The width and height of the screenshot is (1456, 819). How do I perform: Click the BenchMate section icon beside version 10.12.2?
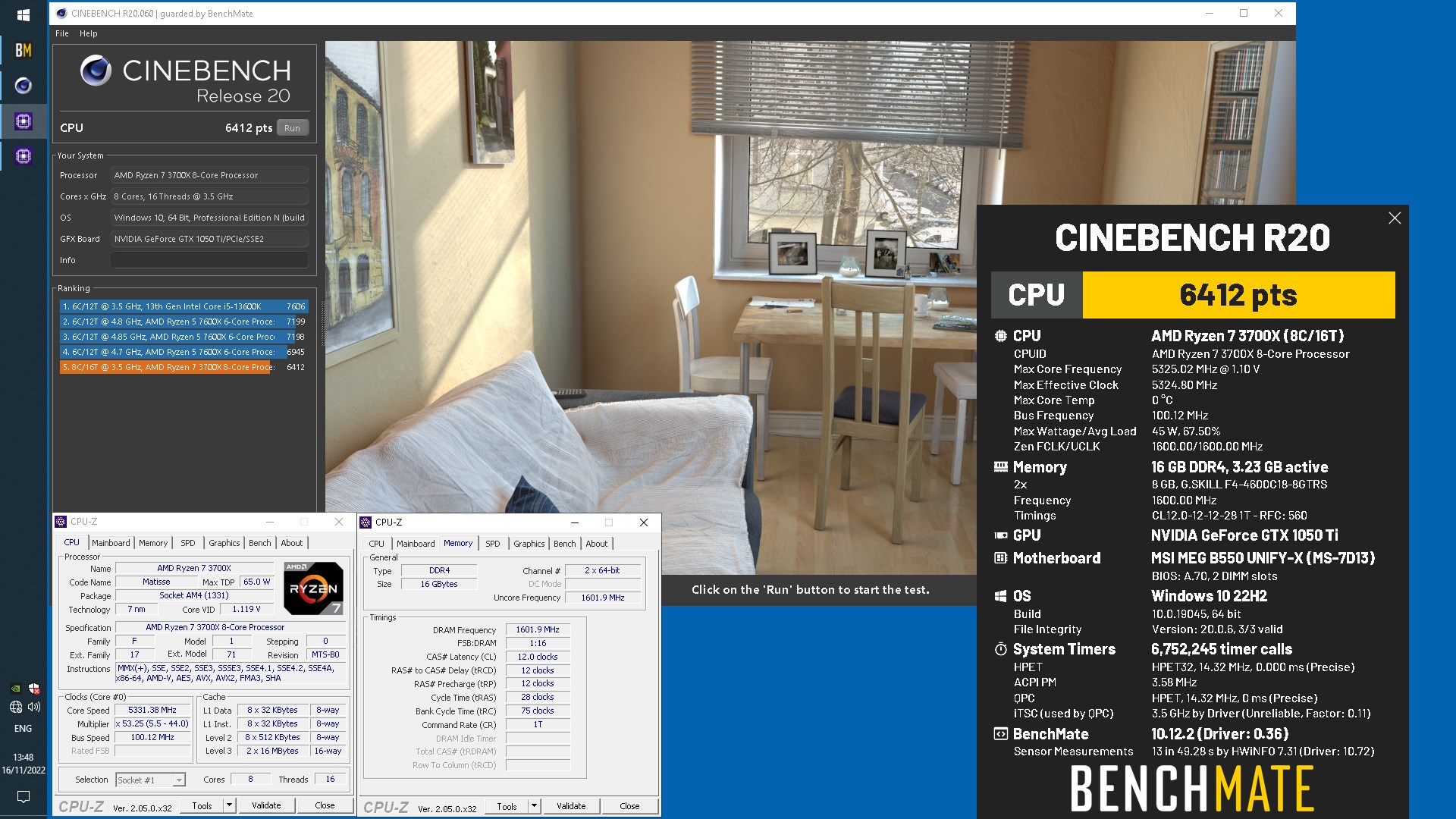[1001, 734]
